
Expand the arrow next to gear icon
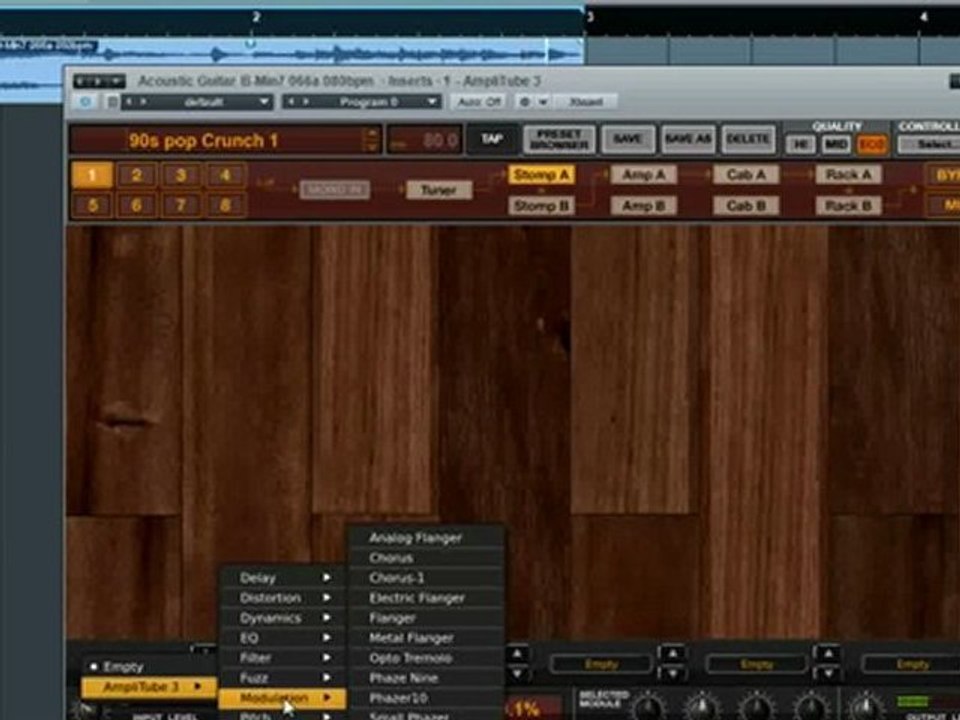coord(542,102)
